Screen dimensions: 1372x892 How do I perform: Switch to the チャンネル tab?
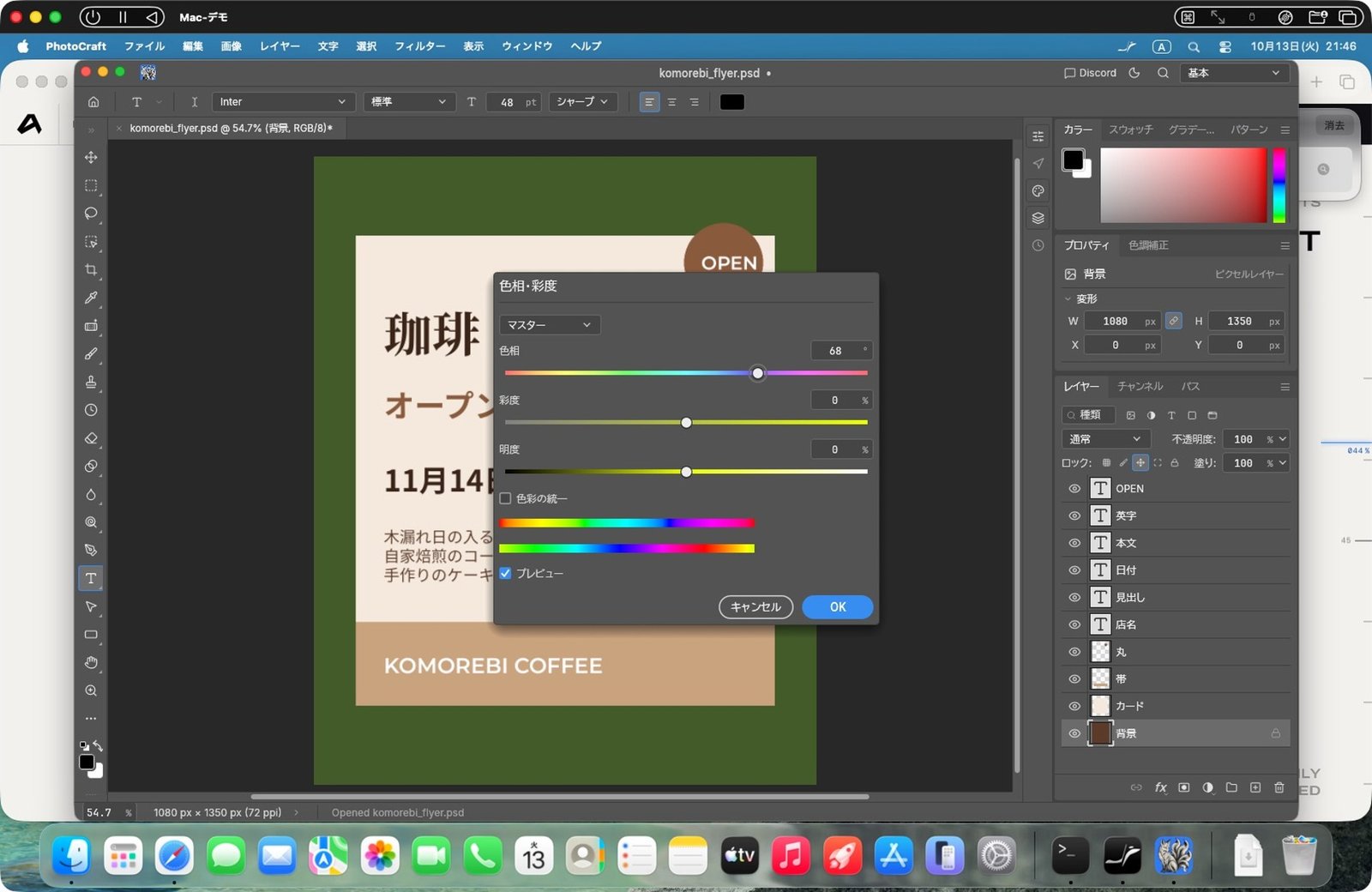pos(1140,387)
